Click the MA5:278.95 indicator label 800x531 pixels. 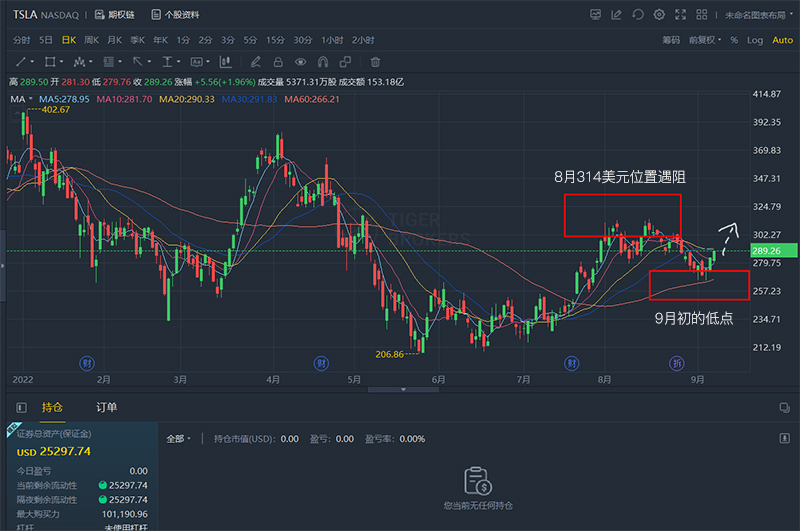[64, 99]
